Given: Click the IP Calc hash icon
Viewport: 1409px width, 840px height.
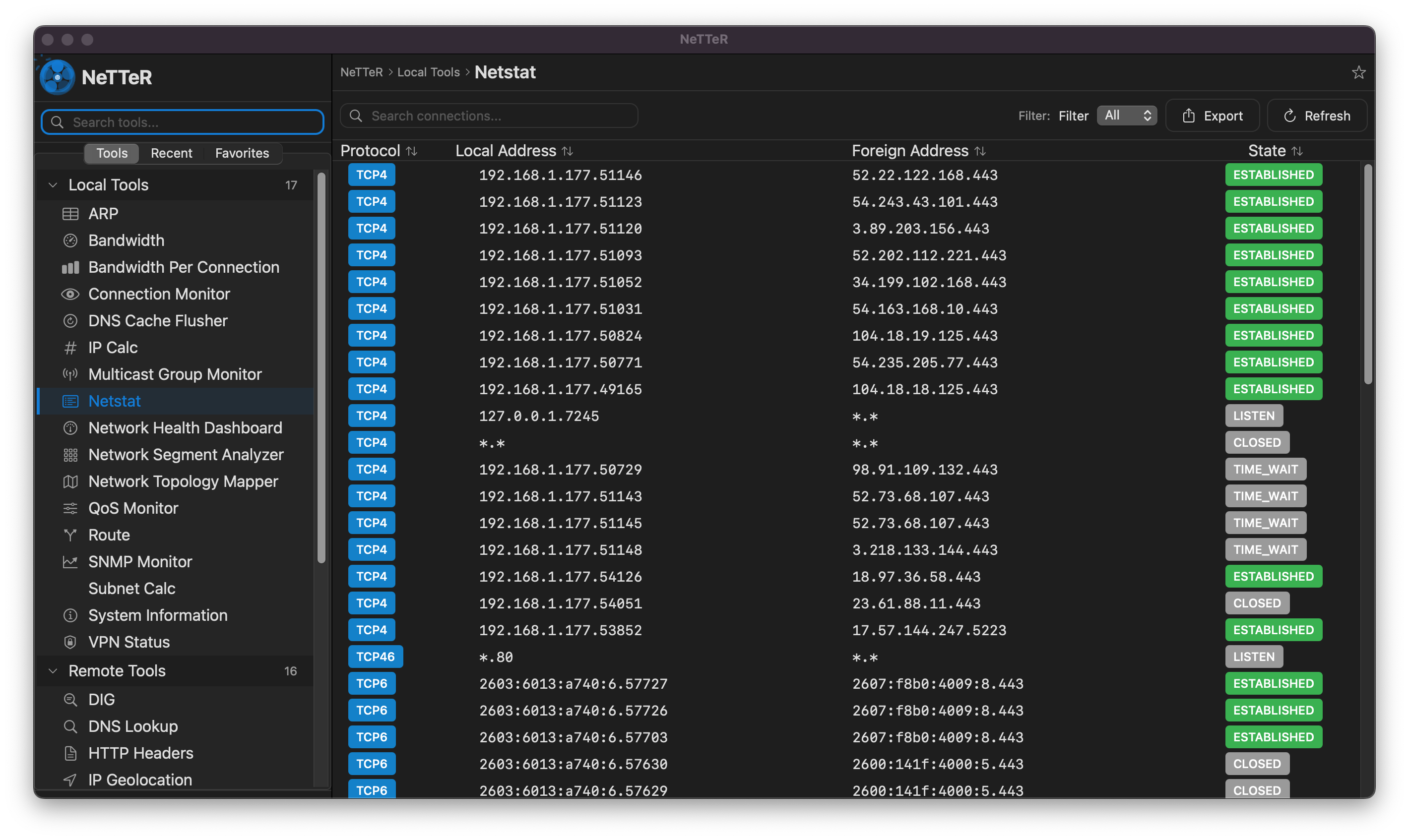Looking at the screenshot, I should 70,348.
